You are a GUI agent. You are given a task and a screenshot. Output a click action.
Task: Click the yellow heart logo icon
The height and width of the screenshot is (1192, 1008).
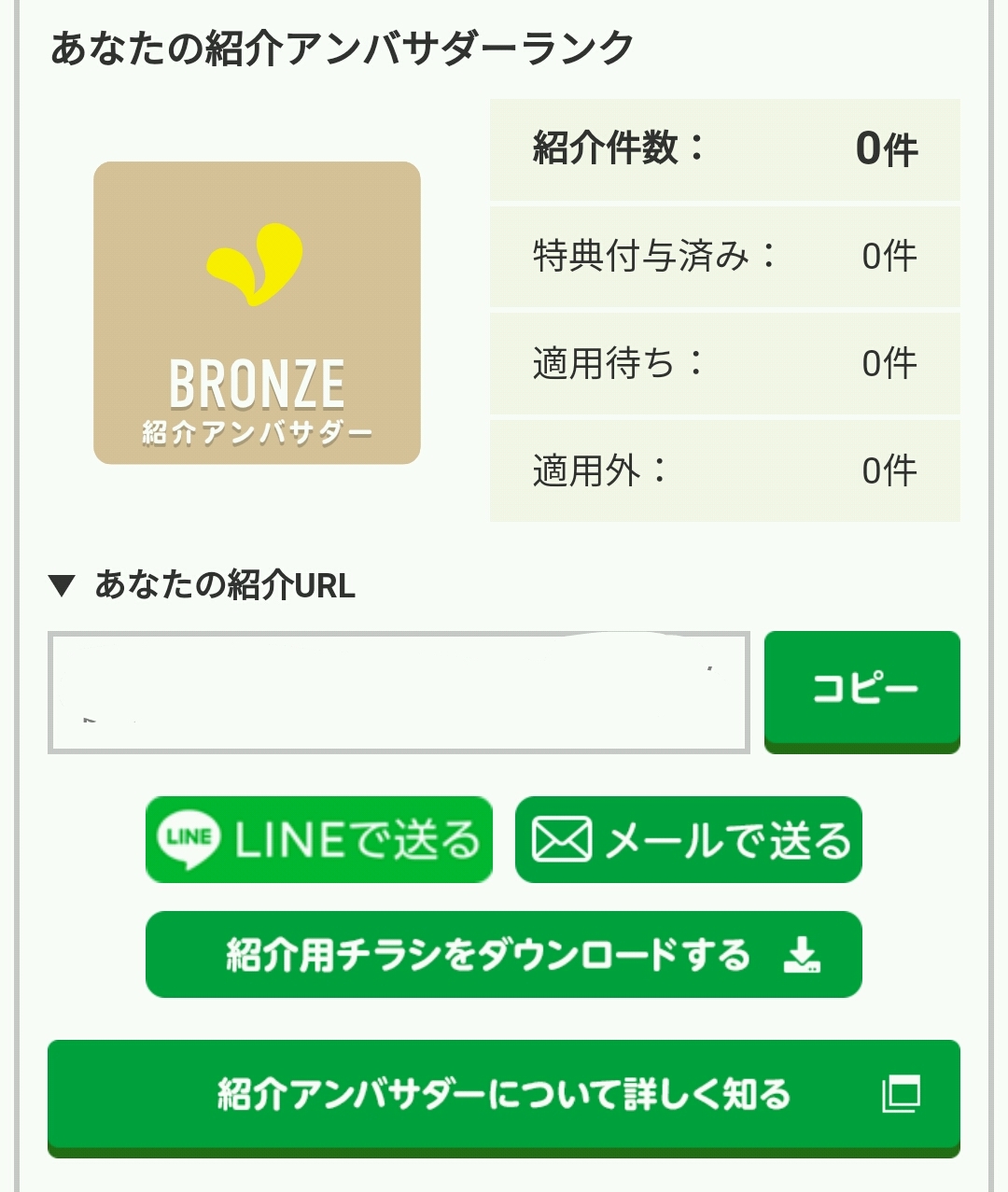point(255,263)
